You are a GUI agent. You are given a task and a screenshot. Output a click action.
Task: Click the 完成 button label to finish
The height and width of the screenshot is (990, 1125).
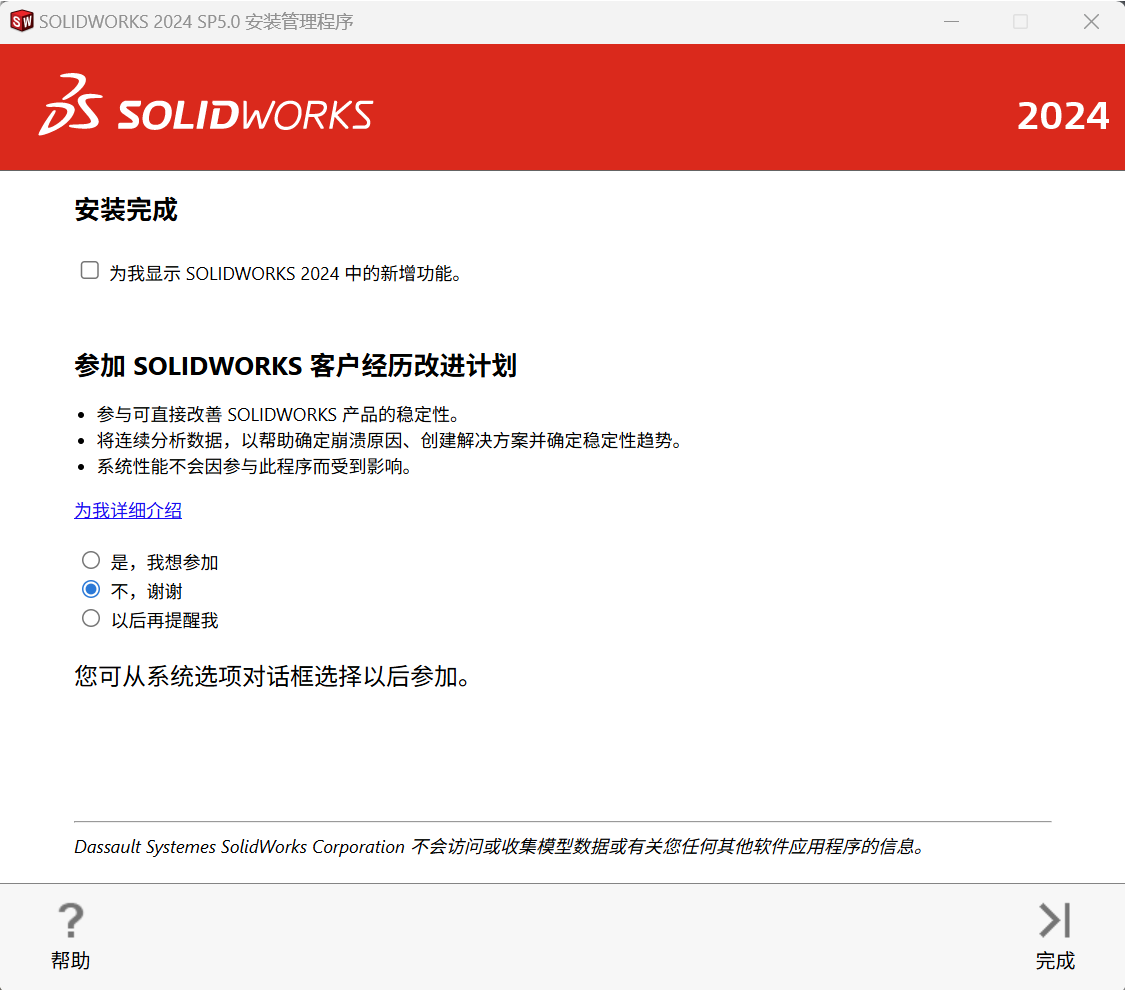(x=1055, y=961)
